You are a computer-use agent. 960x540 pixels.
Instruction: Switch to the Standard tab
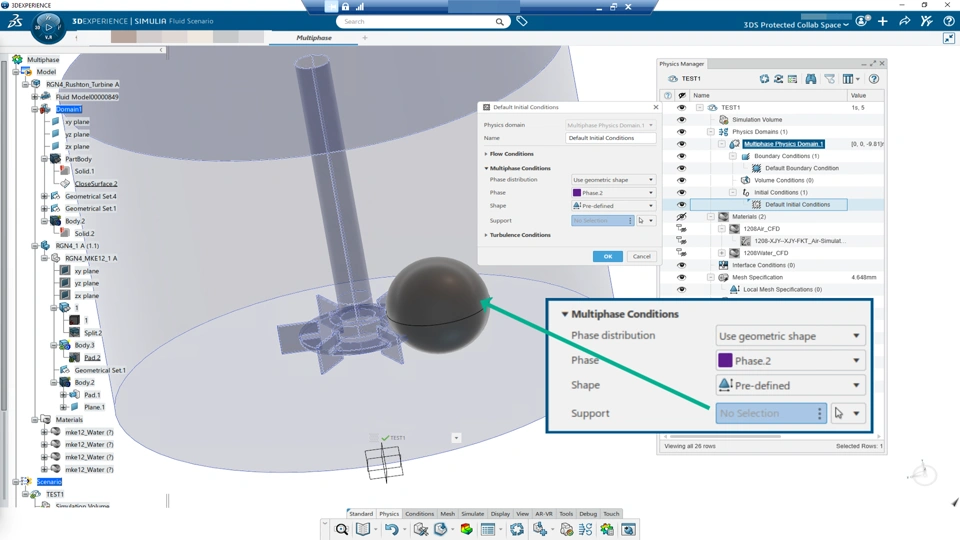[361, 514]
